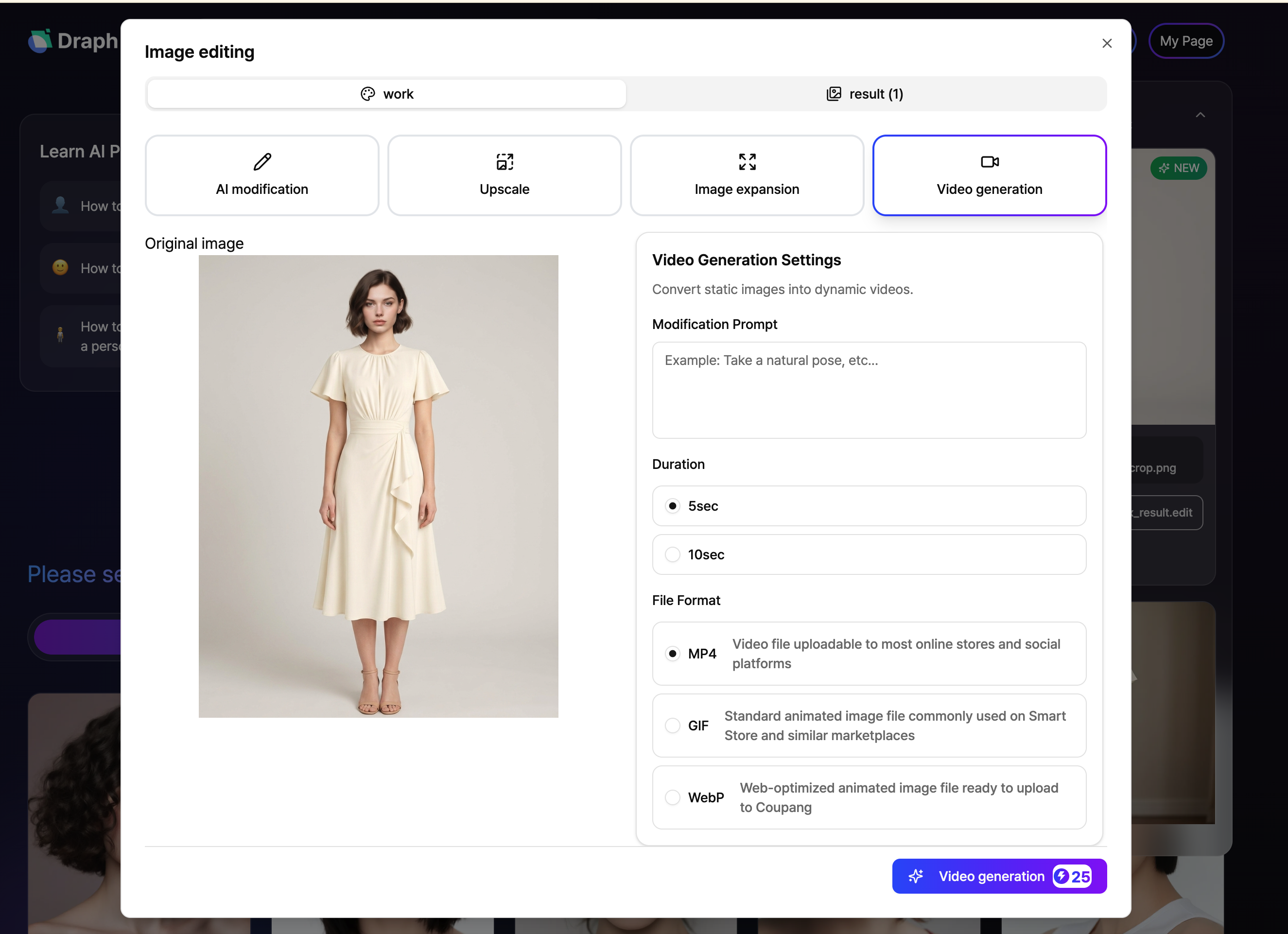The image size is (1288, 934).
Task: Start Video generation with 25 credits
Action: [x=999, y=876]
